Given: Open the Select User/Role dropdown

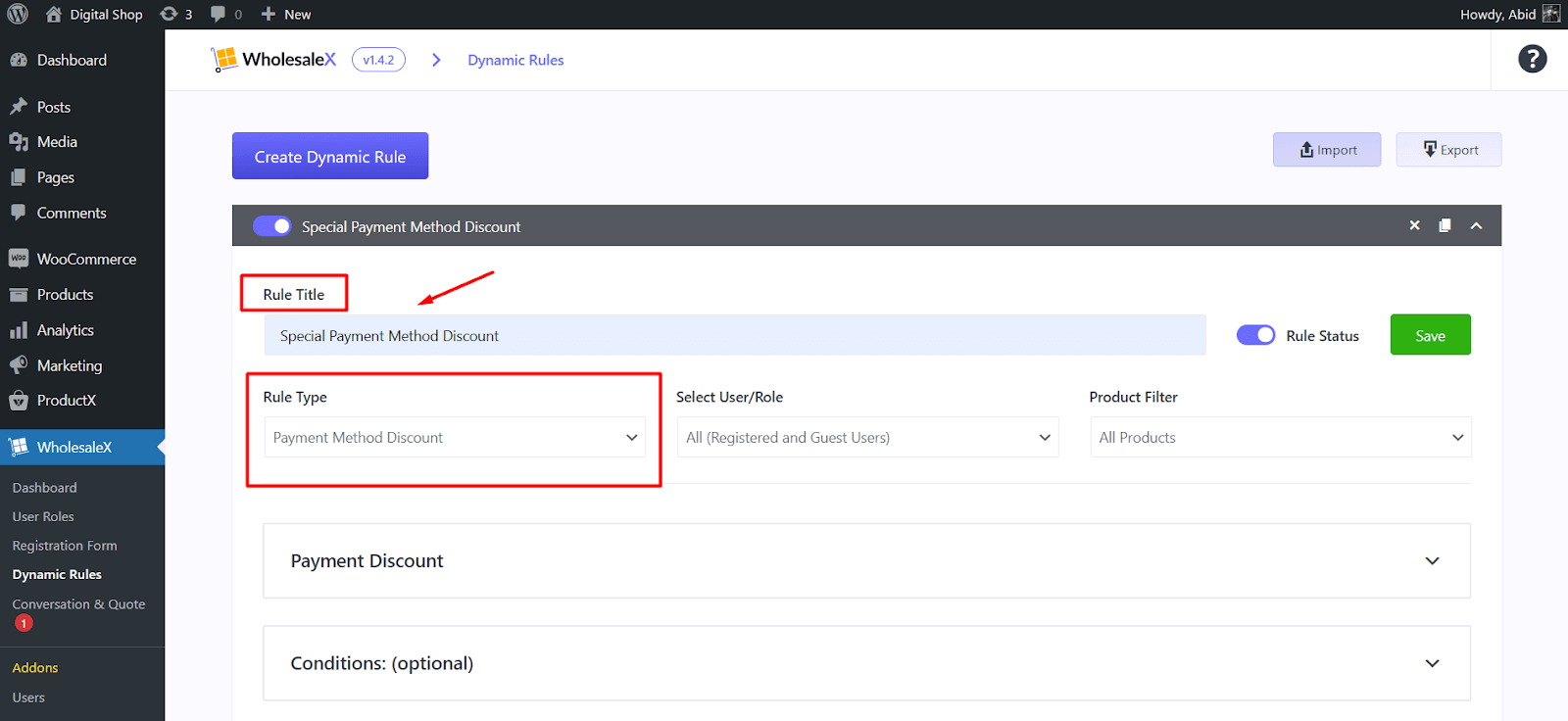Looking at the screenshot, I should point(867,437).
